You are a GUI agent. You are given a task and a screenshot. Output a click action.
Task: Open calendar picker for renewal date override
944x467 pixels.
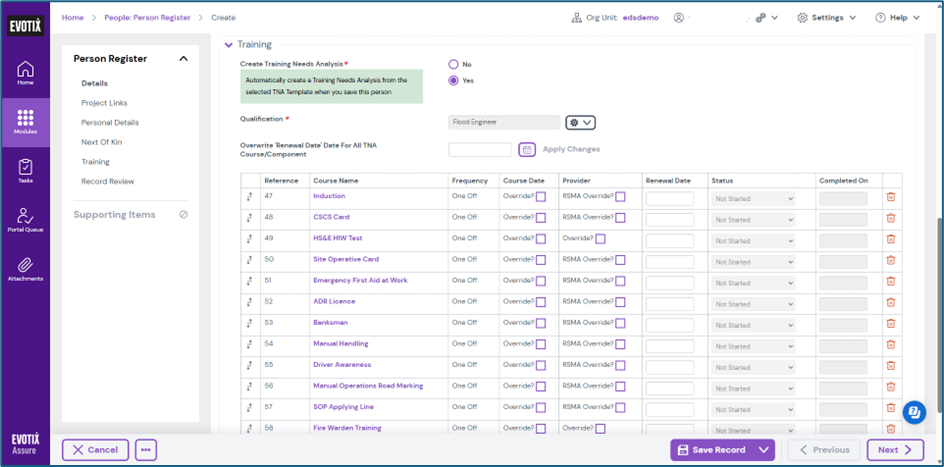tap(527, 149)
